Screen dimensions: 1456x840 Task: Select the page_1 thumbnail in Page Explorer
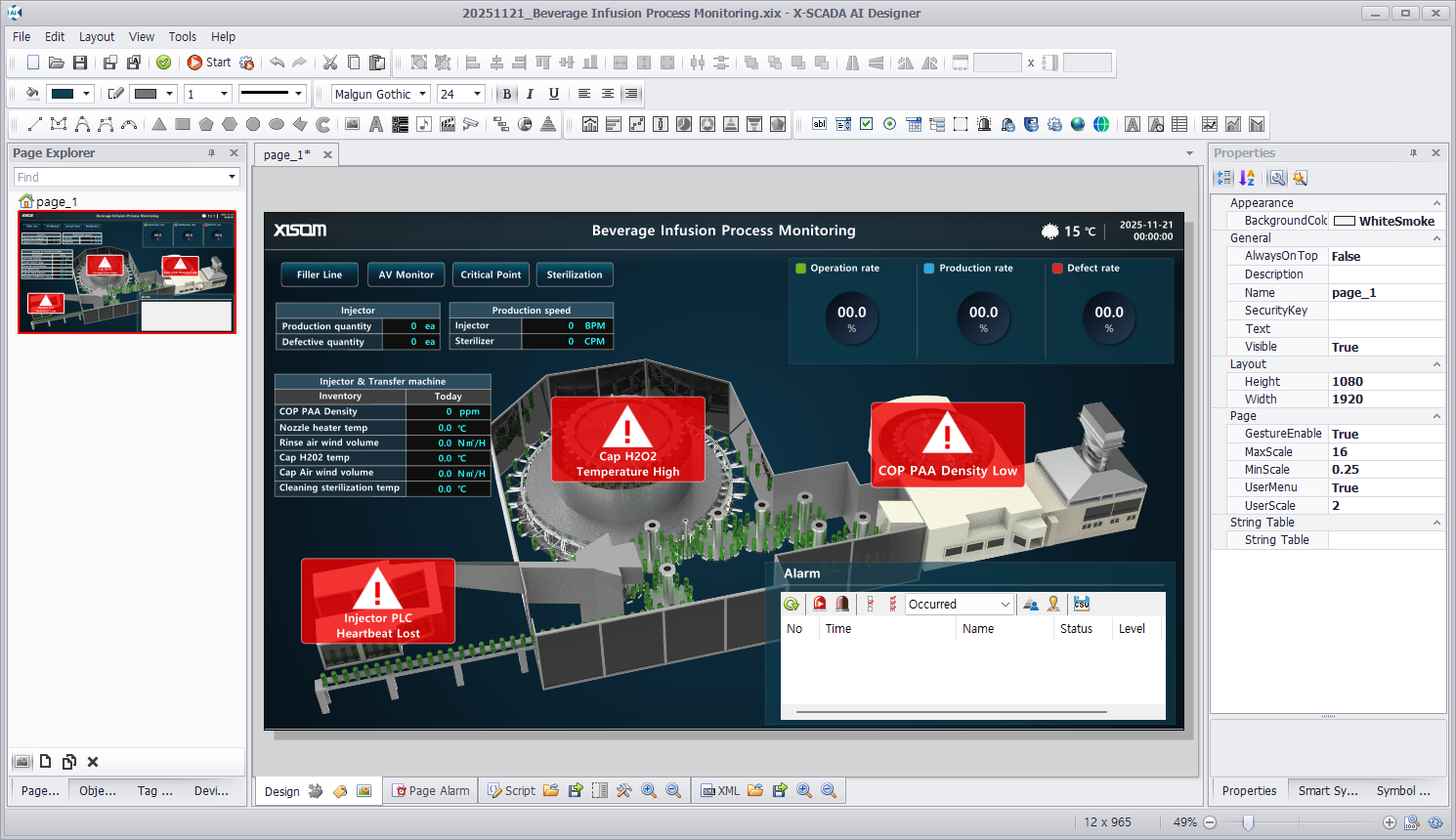tap(127, 273)
